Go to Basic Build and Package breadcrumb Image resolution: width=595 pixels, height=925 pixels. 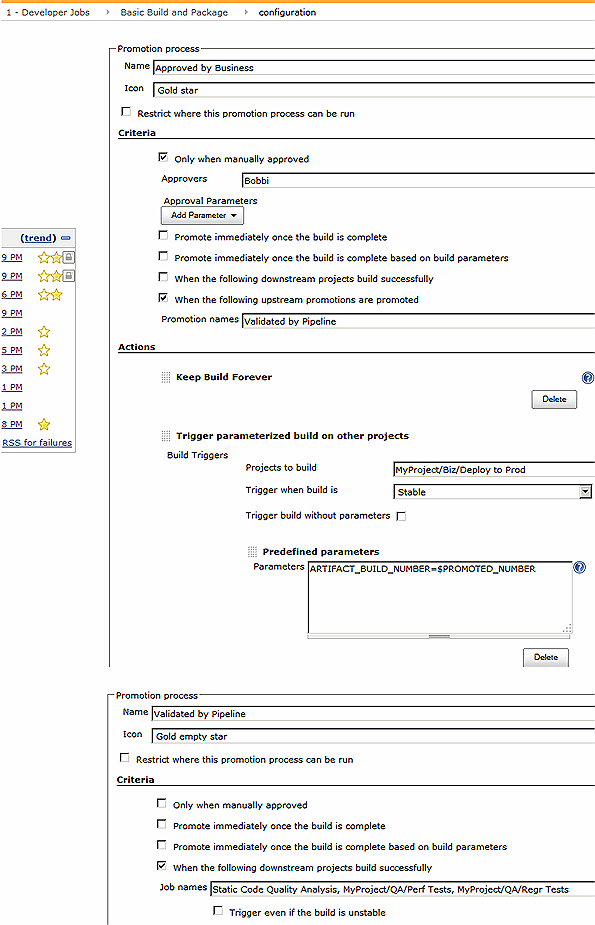(x=174, y=12)
